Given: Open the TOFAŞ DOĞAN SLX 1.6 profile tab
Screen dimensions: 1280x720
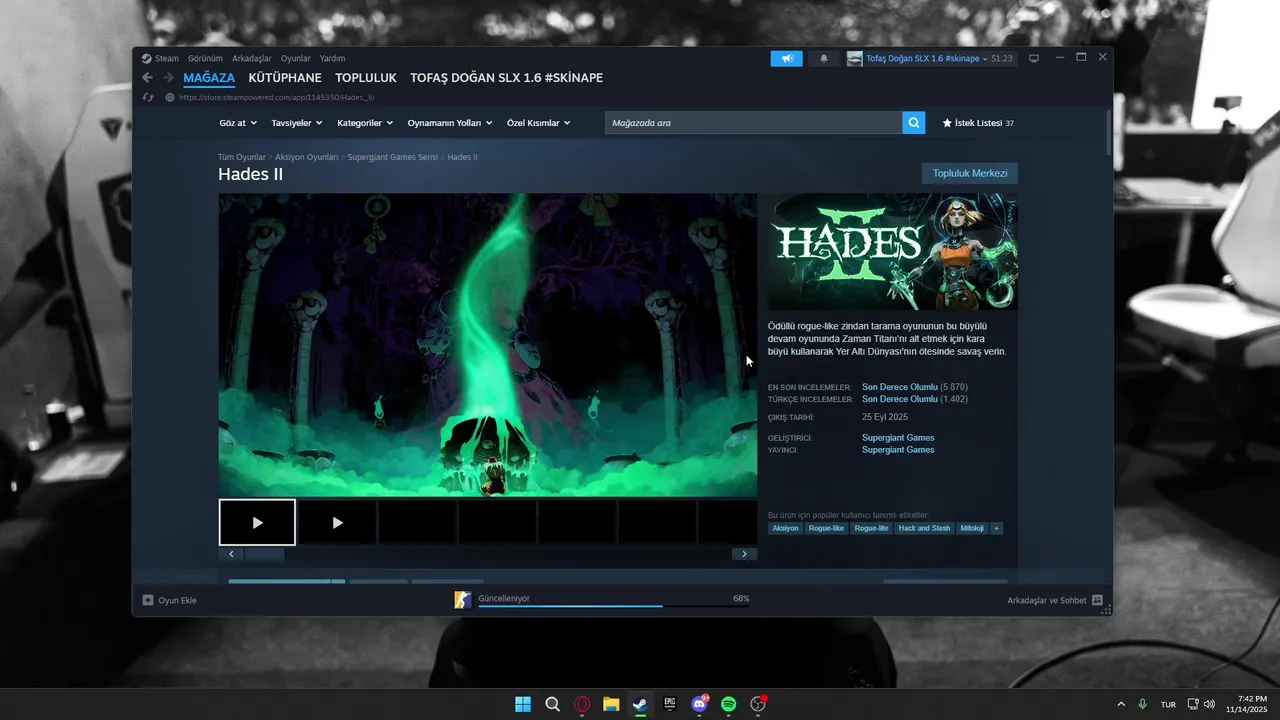Looking at the screenshot, I should tap(507, 78).
